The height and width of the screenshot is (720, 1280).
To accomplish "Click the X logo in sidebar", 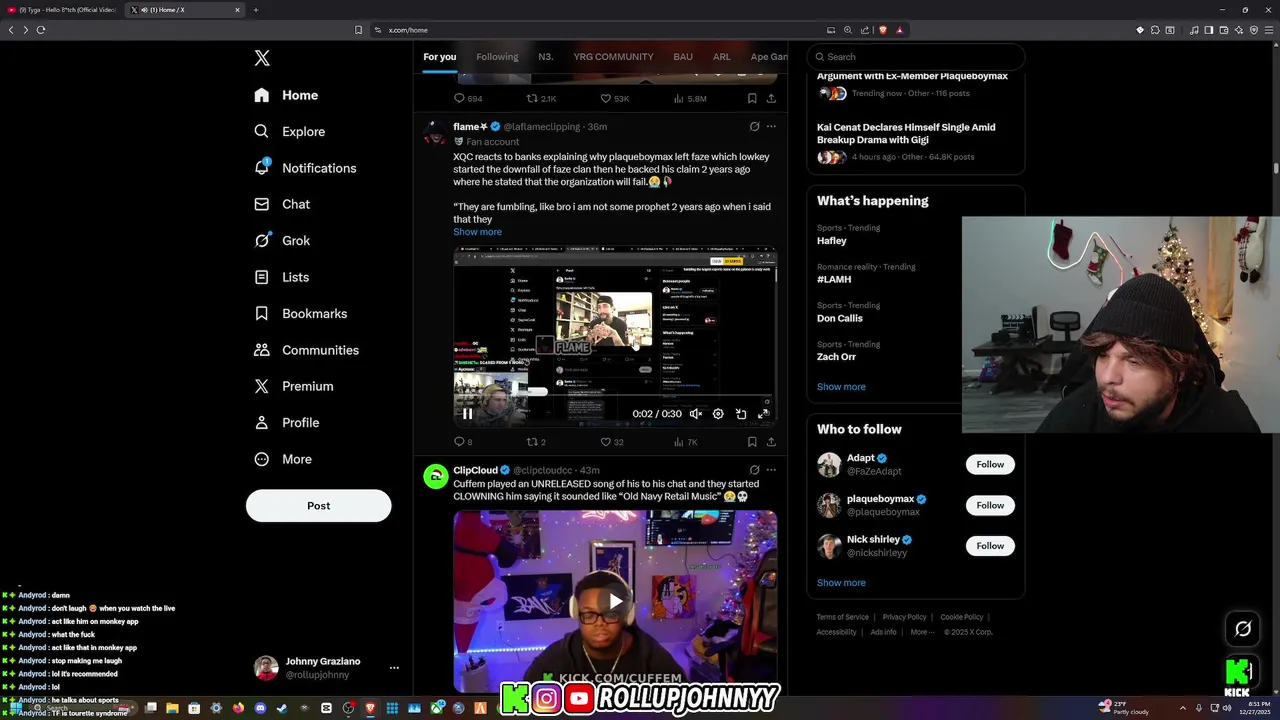I will 262,58.
